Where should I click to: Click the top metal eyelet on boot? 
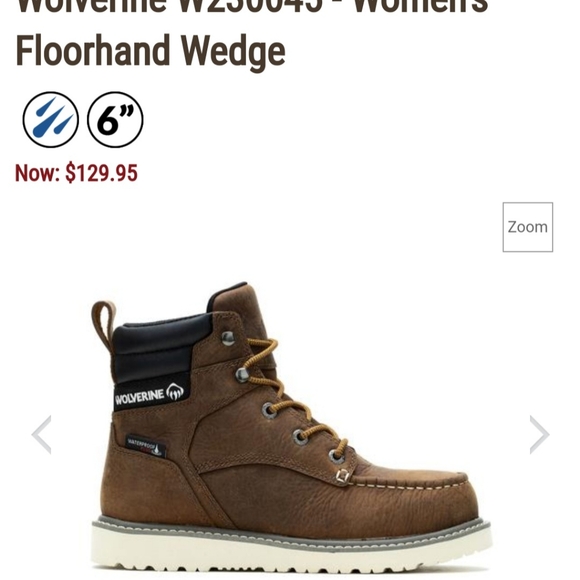(x=228, y=338)
